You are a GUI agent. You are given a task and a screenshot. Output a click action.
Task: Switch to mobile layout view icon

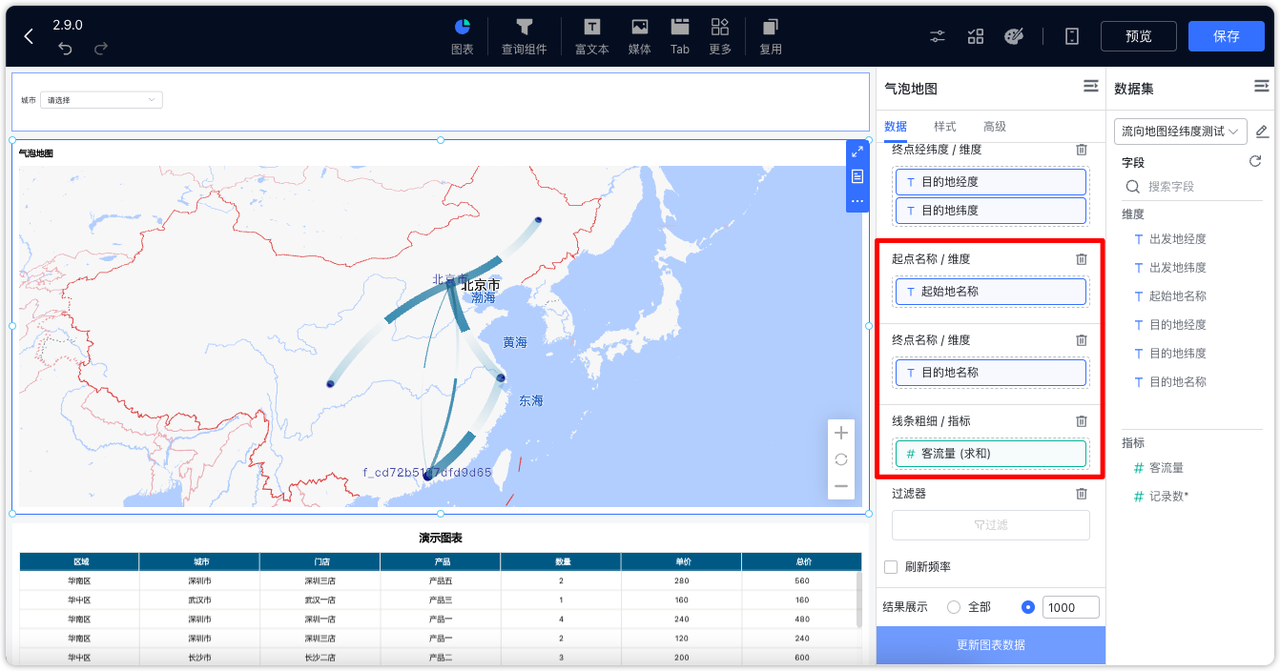pos(1071,35)
